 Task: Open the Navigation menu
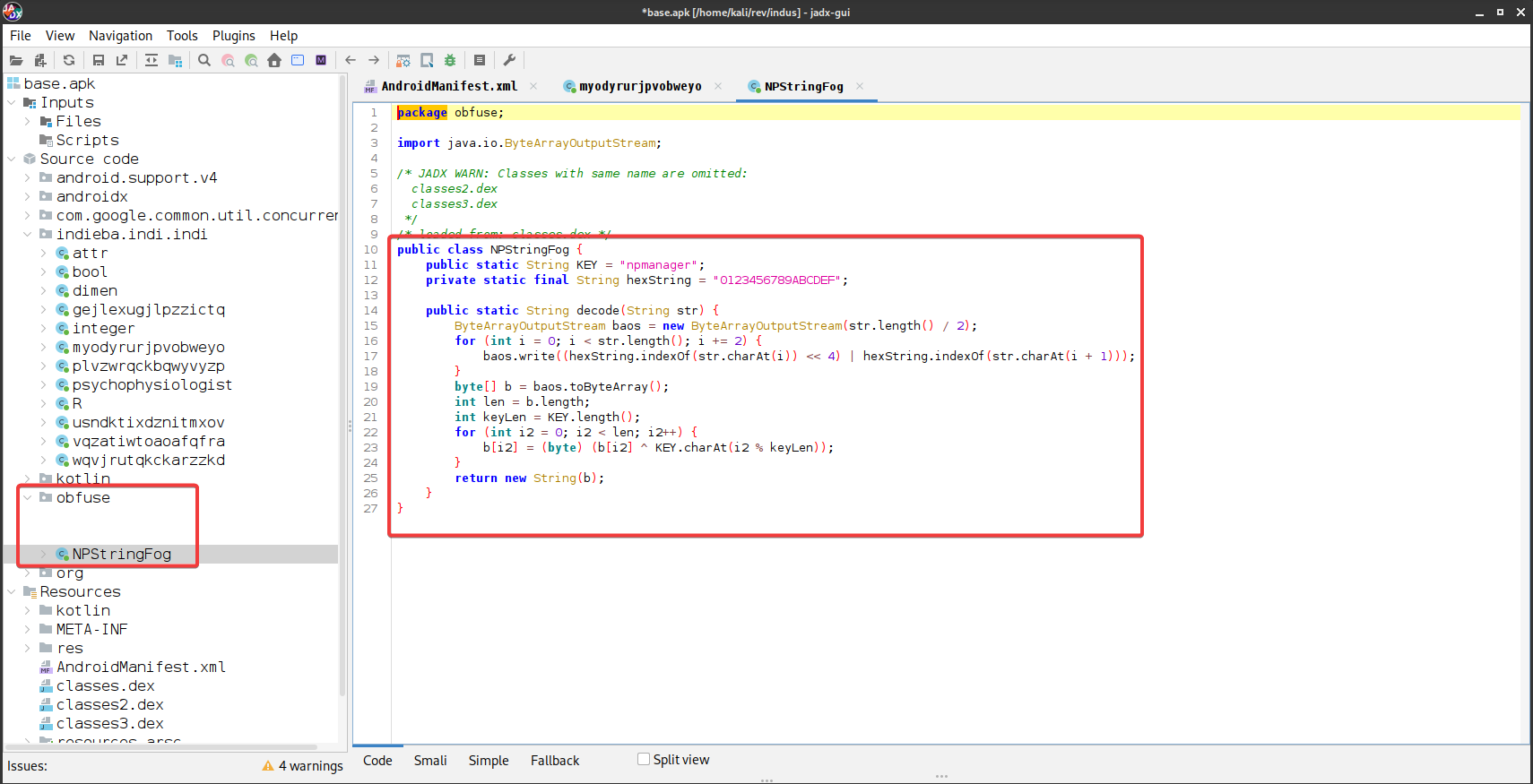[x=120, y=36]
